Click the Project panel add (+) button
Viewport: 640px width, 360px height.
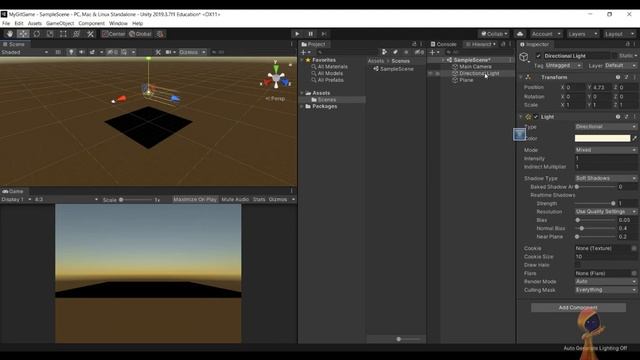click(305, 52)
